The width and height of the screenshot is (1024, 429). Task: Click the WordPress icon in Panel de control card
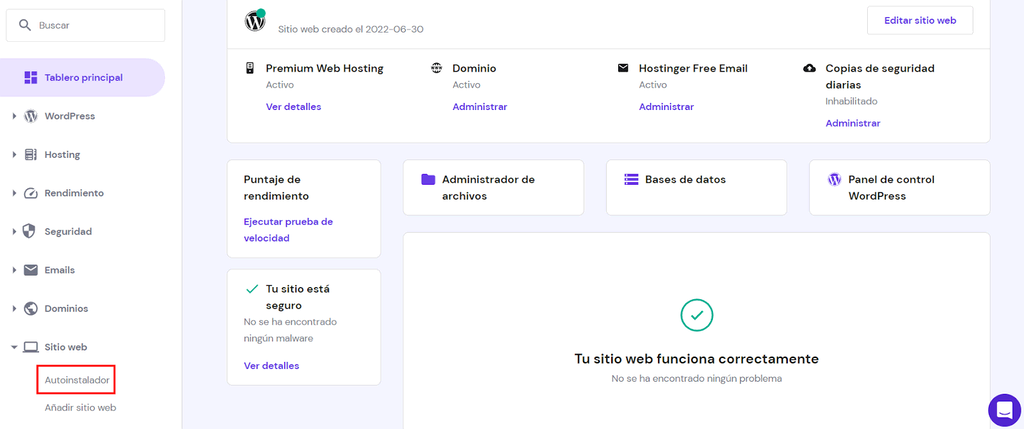tap(834, 180)
